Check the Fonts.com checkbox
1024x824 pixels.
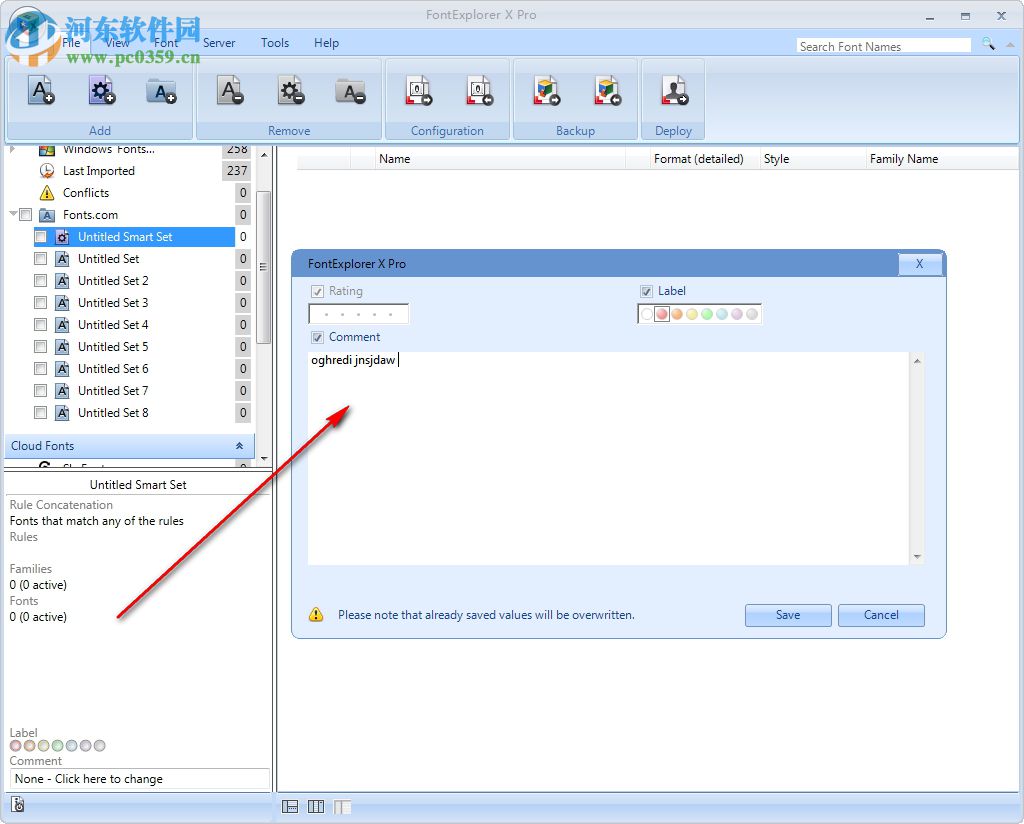25,215
